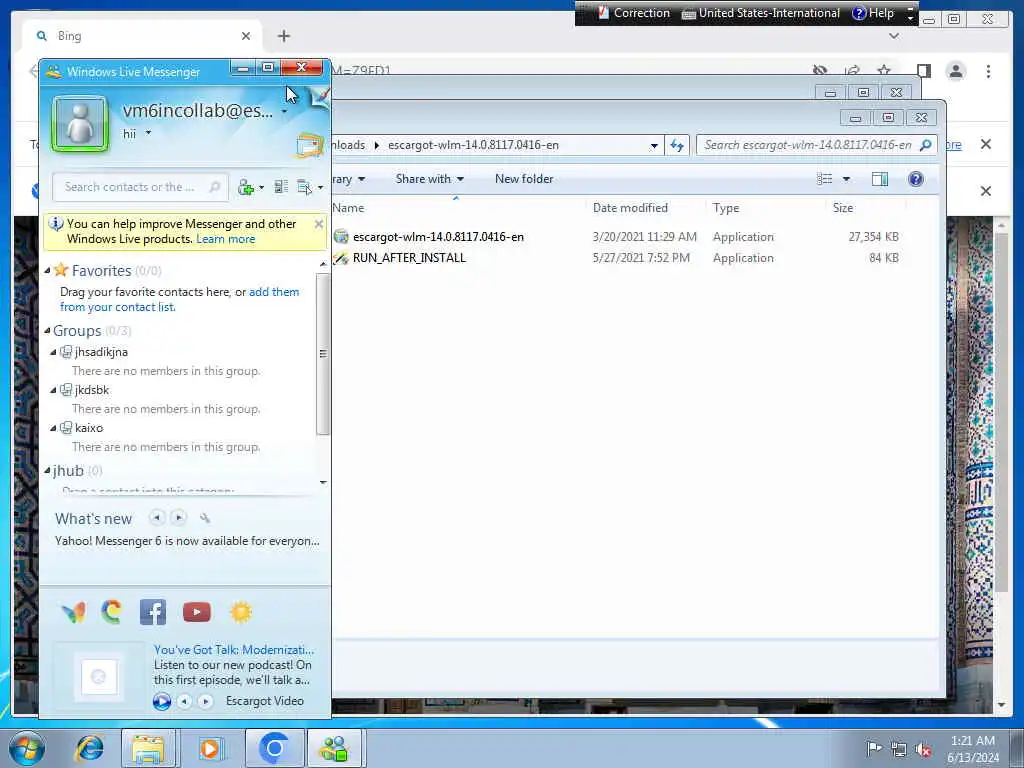
Task: Open the Messenger email inbox icon
Action: (309, 145)
